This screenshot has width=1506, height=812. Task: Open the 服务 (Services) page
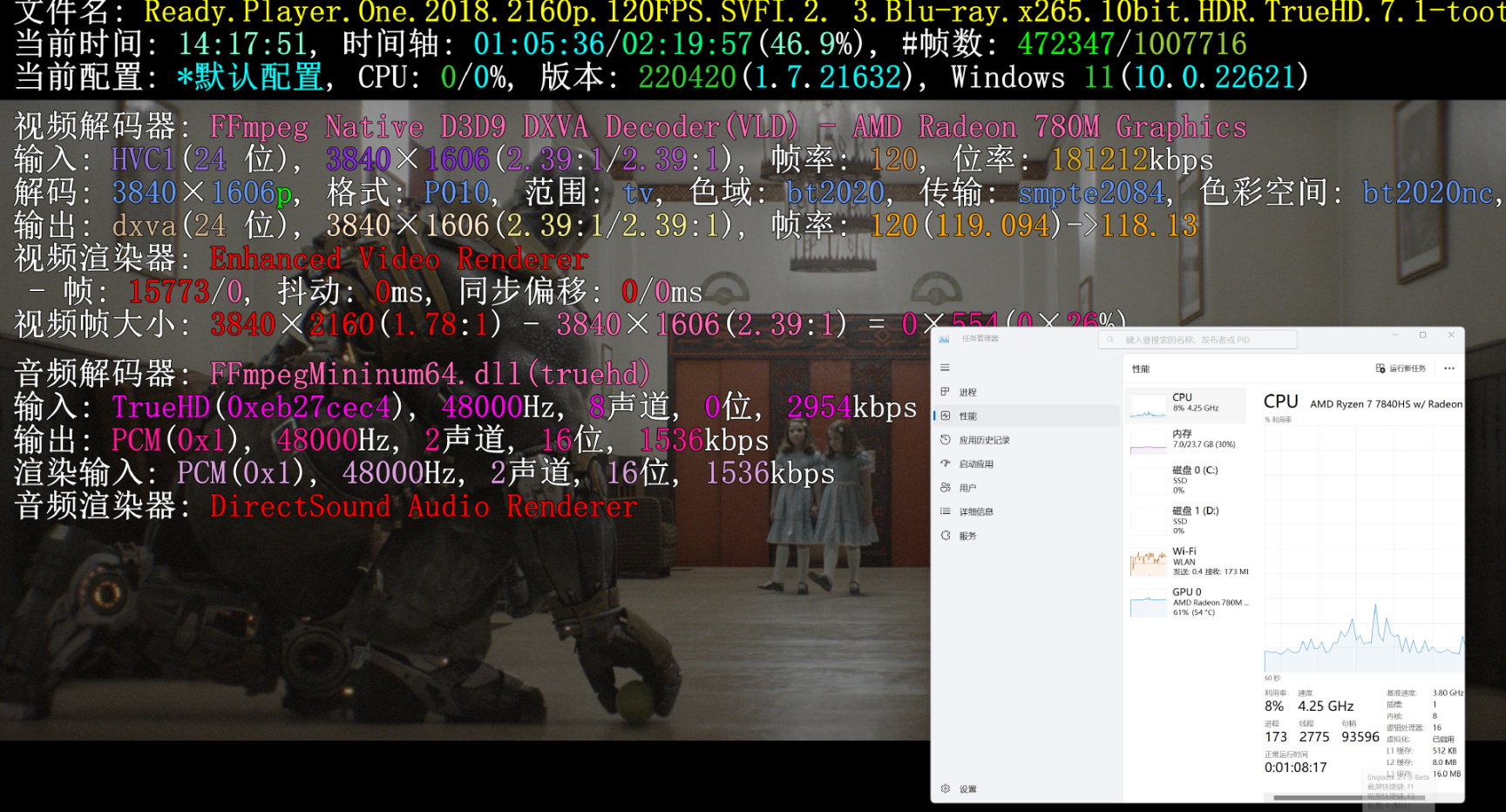point(967,536)
